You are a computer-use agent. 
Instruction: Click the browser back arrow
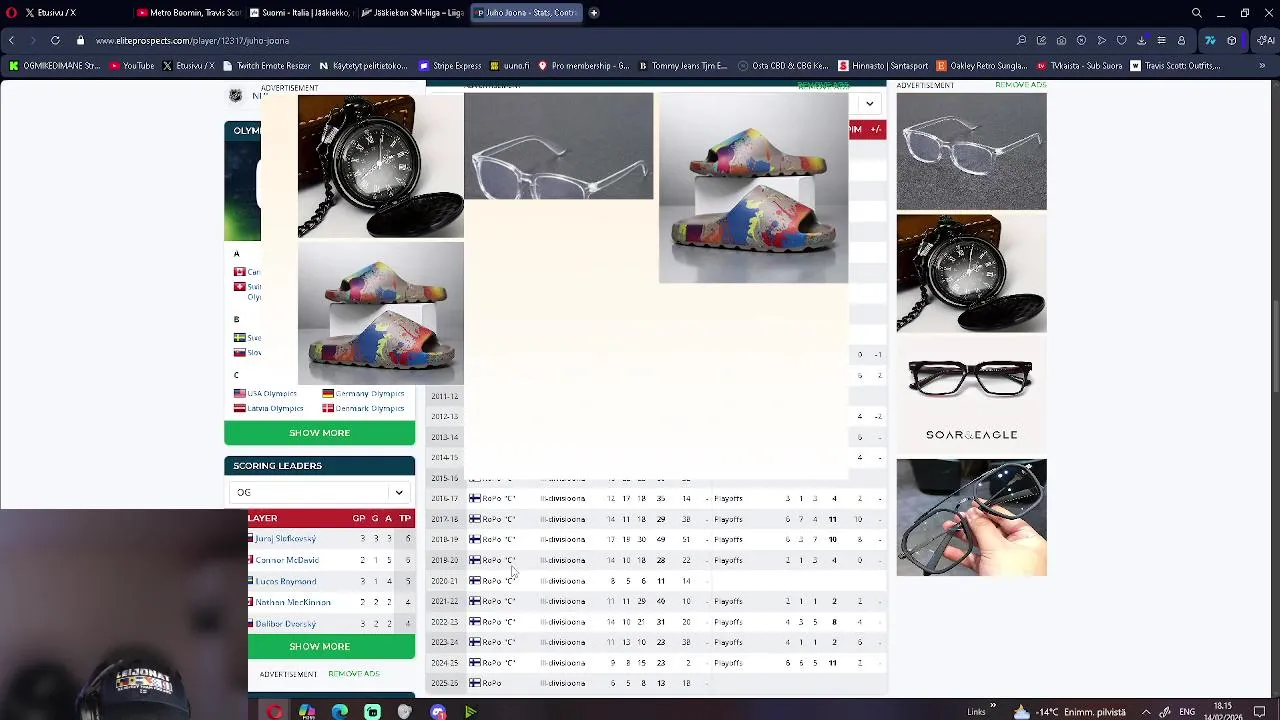(x=11, y=40)
